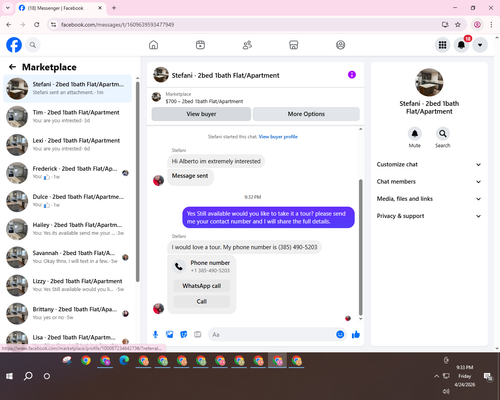Open emoji picker in message box
This screenshot has width=500, height=400.
(340, 334)
